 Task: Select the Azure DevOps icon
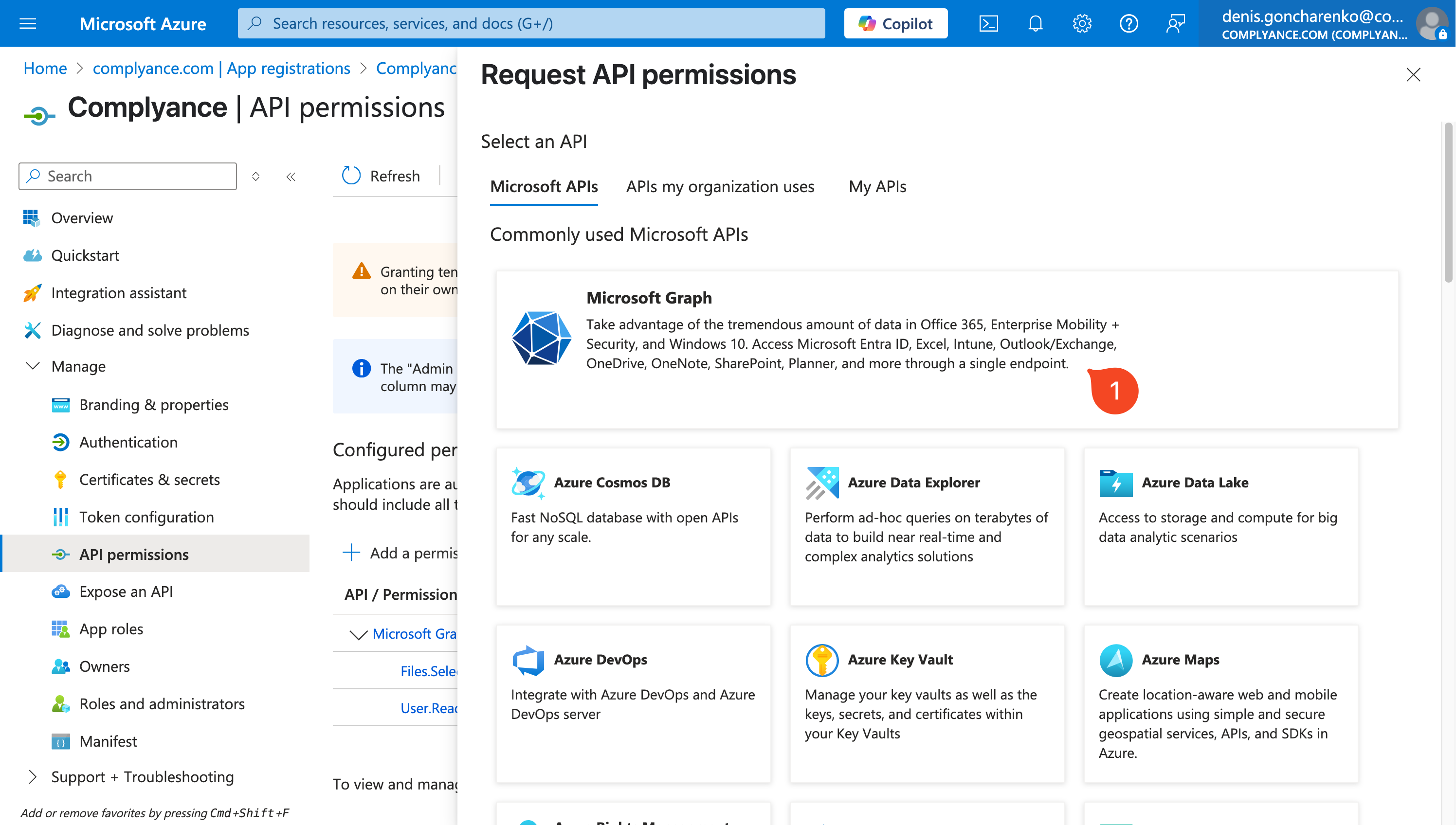pos(528,660)
